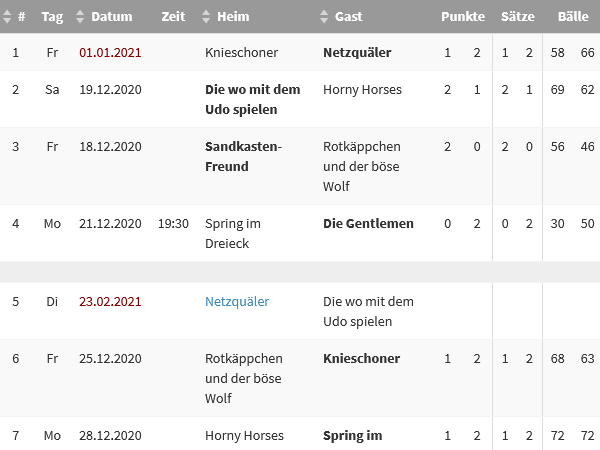Screen dimensions: 600x450
Task: Open the Netzquäler team link in row 5
Action: (x=237, y=301)
